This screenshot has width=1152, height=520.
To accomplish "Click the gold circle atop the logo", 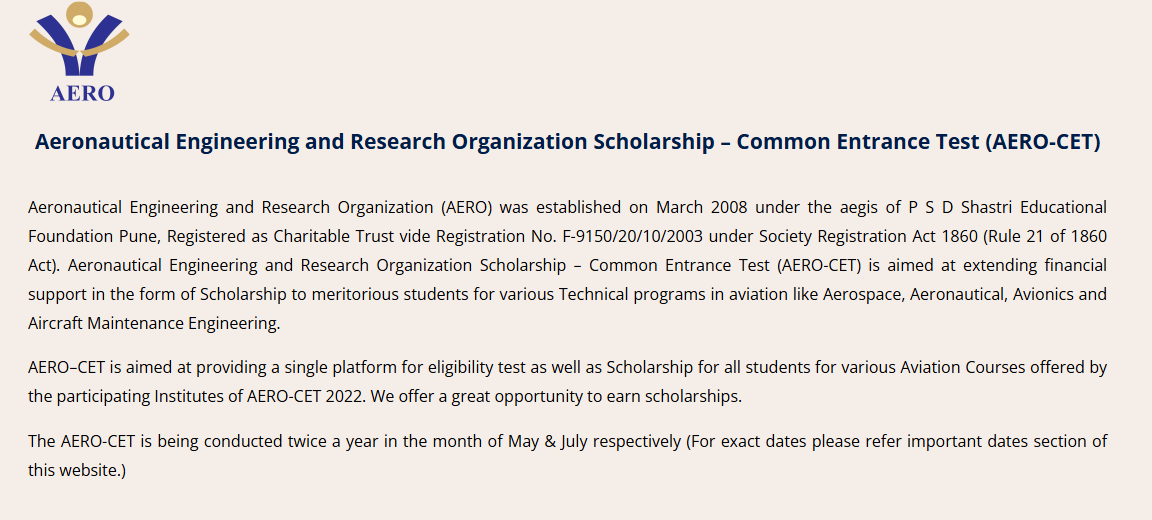I will click(80, 14).
